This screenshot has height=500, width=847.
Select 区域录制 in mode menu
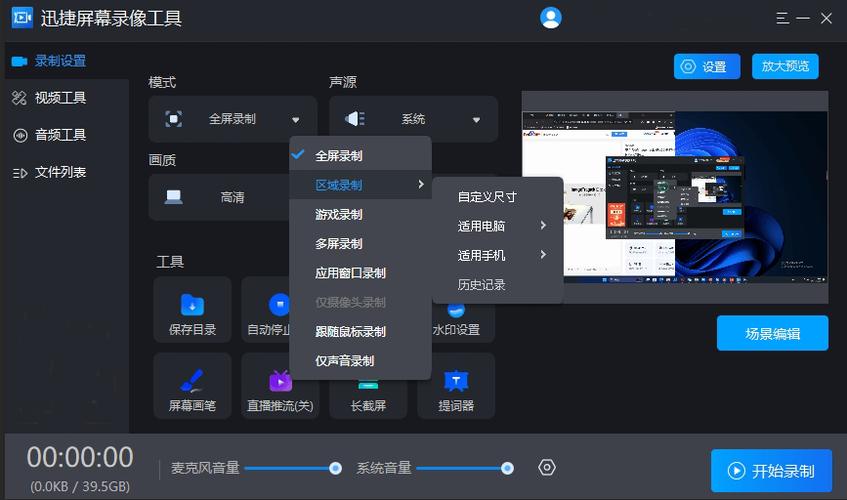coord(360,185)
